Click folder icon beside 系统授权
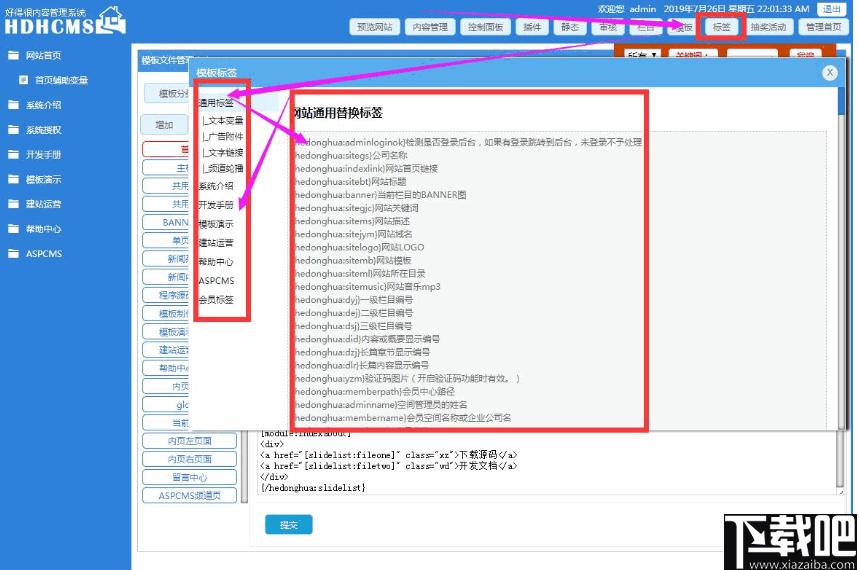 point(12,130)
